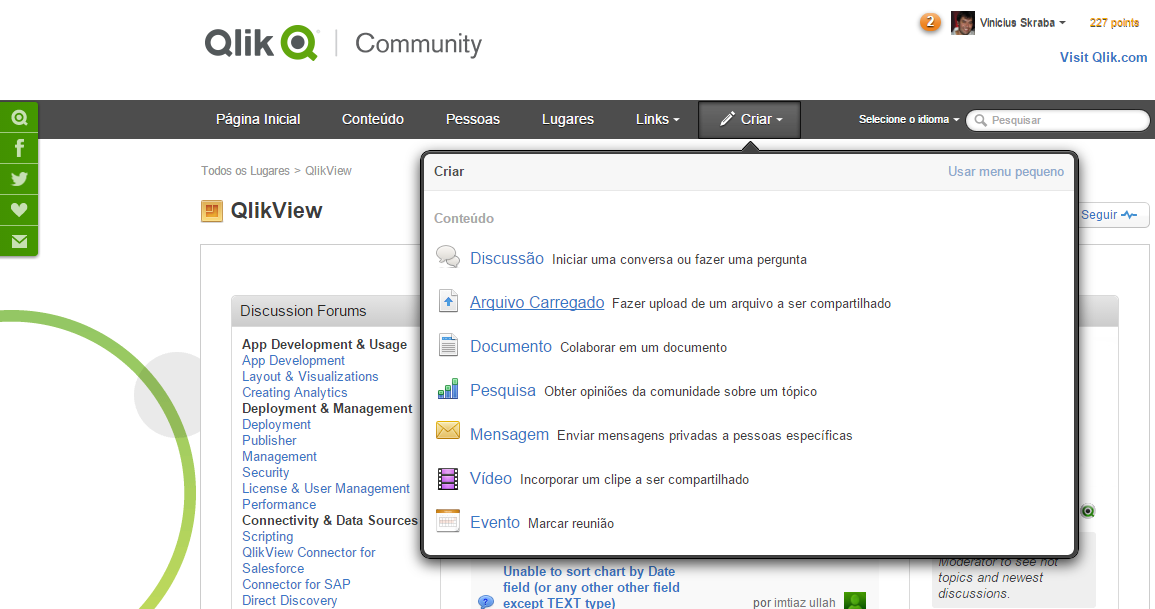Click the QlikView breadcrumb link
This screenshot has height=609, width=1155.
[329, 171]
